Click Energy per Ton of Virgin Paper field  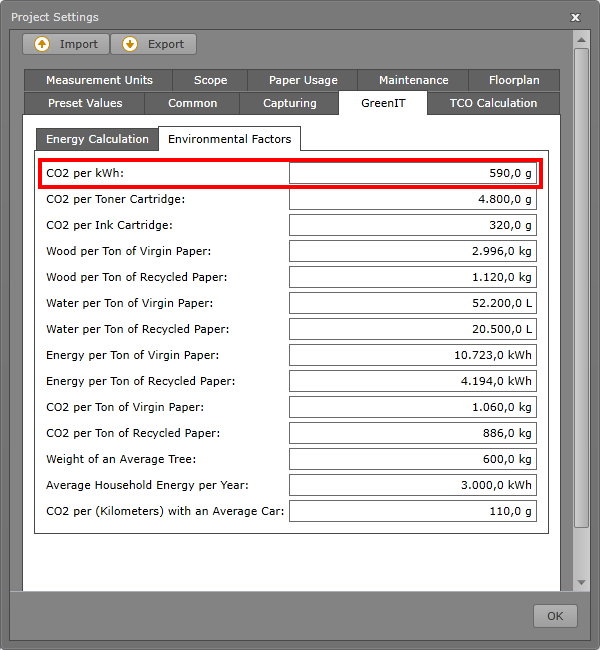click(413, 355)
